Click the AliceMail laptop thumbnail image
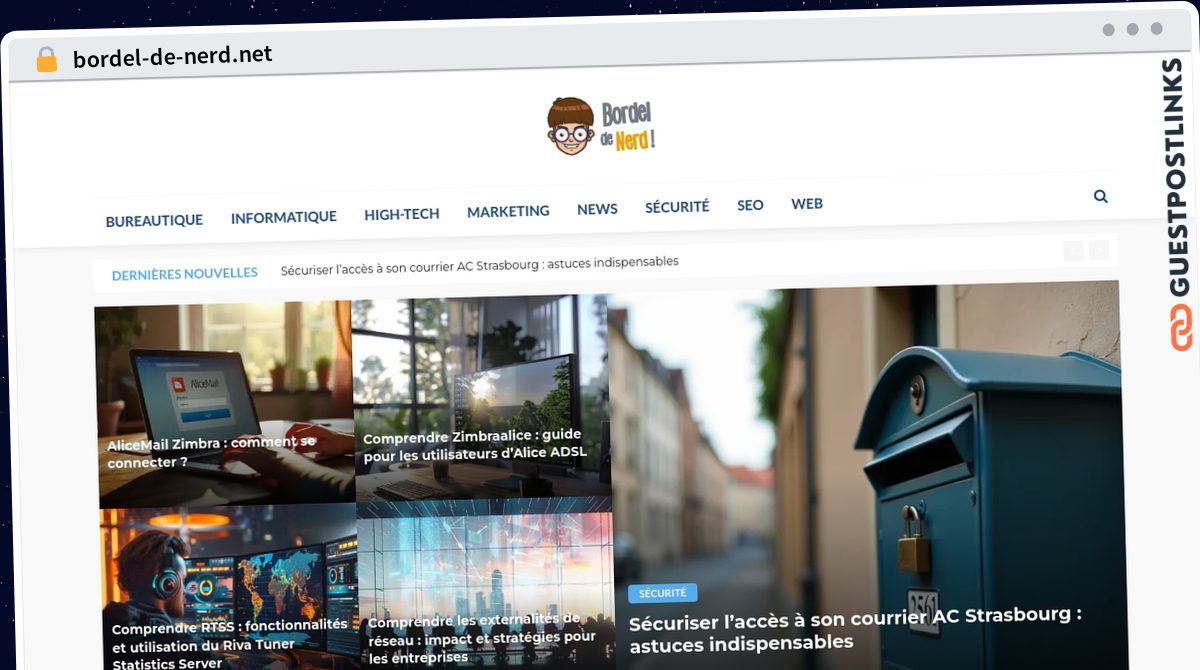 click(225, 403)
